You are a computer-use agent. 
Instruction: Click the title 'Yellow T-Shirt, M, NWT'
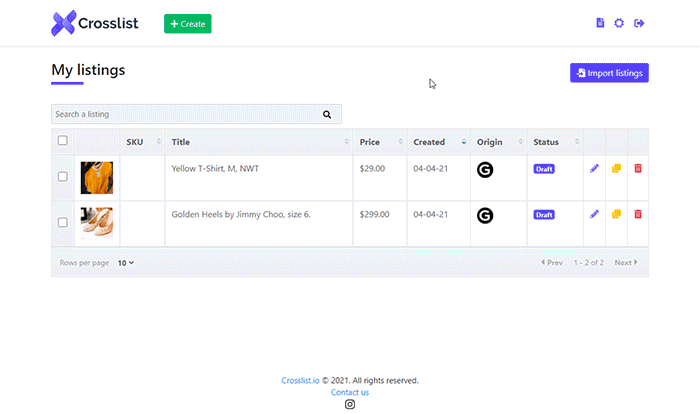pos(215,168)
